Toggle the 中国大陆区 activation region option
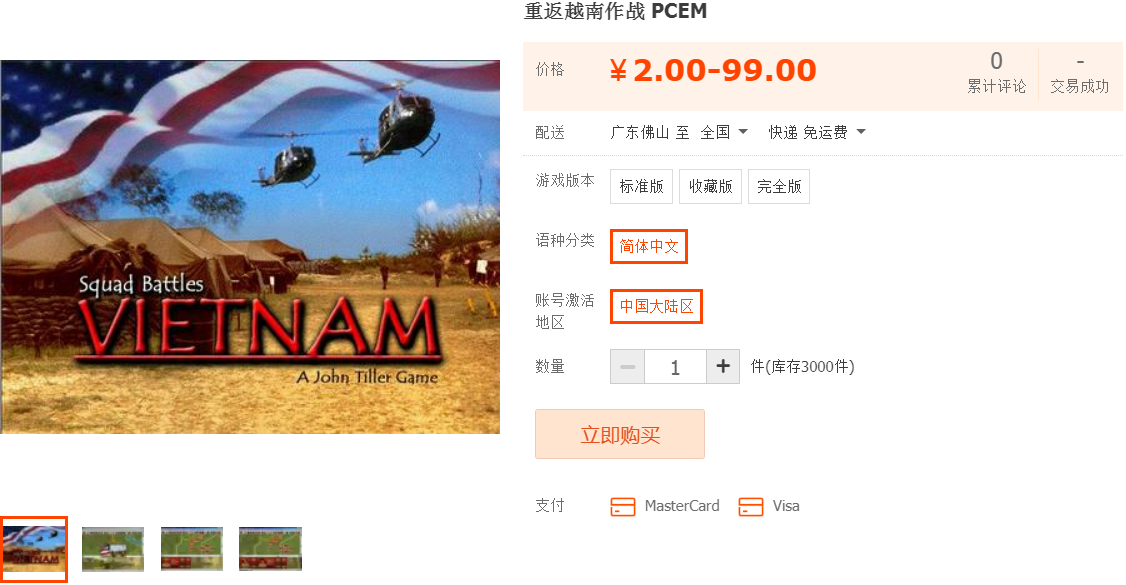Image resolution: width=1126 pixels, height=585 pixels. click(656, 306)
